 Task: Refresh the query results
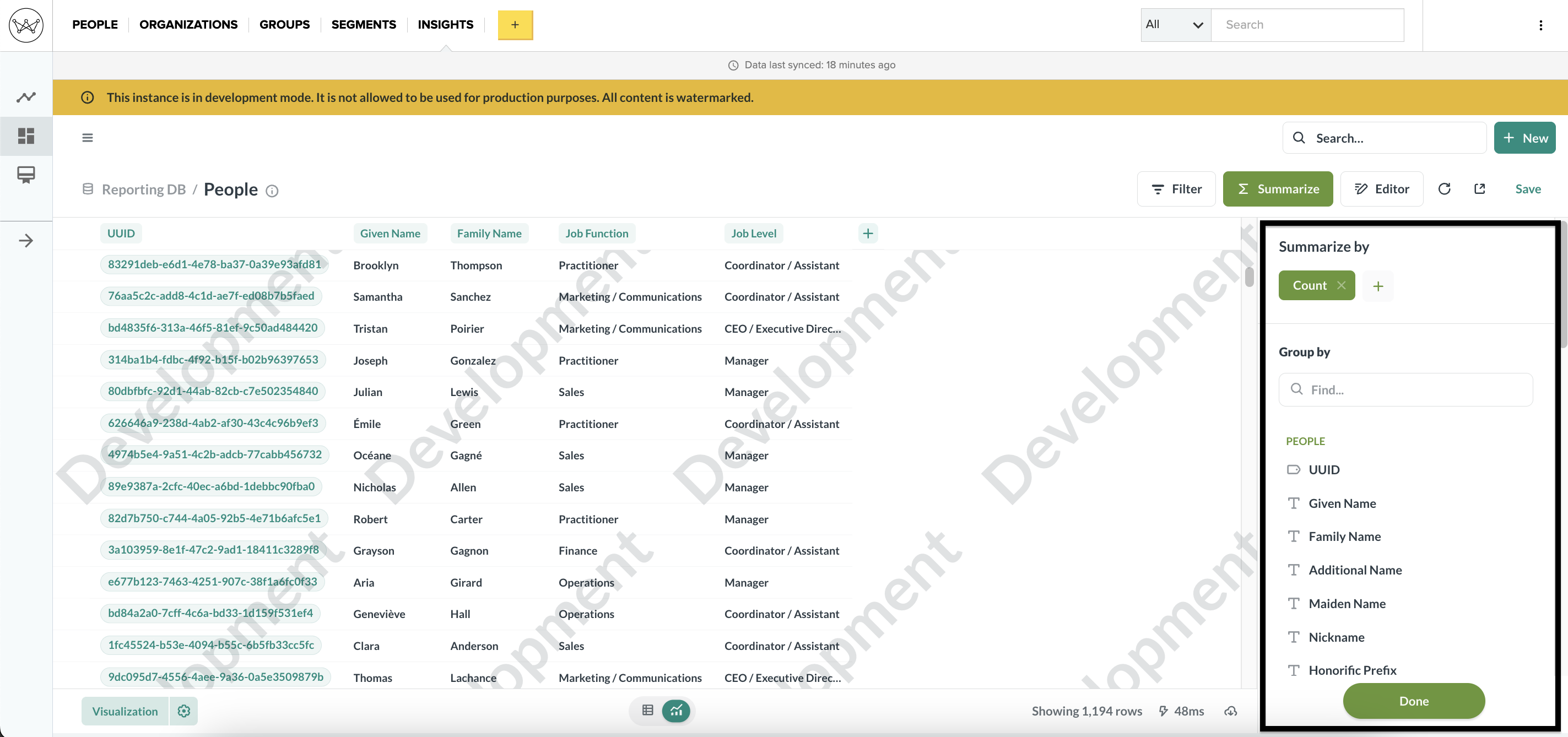1444,189
